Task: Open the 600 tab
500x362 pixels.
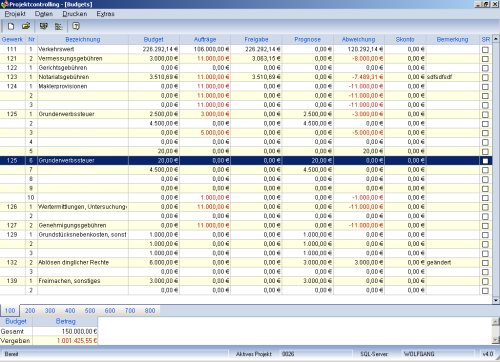Action: (110, 311)
